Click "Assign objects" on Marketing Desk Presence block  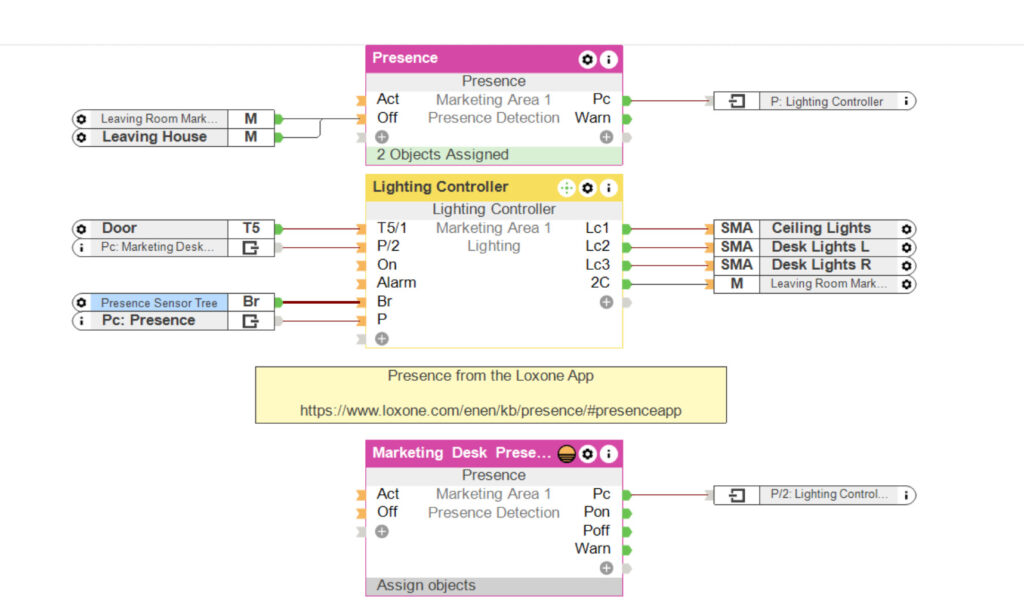coord(494,586)
